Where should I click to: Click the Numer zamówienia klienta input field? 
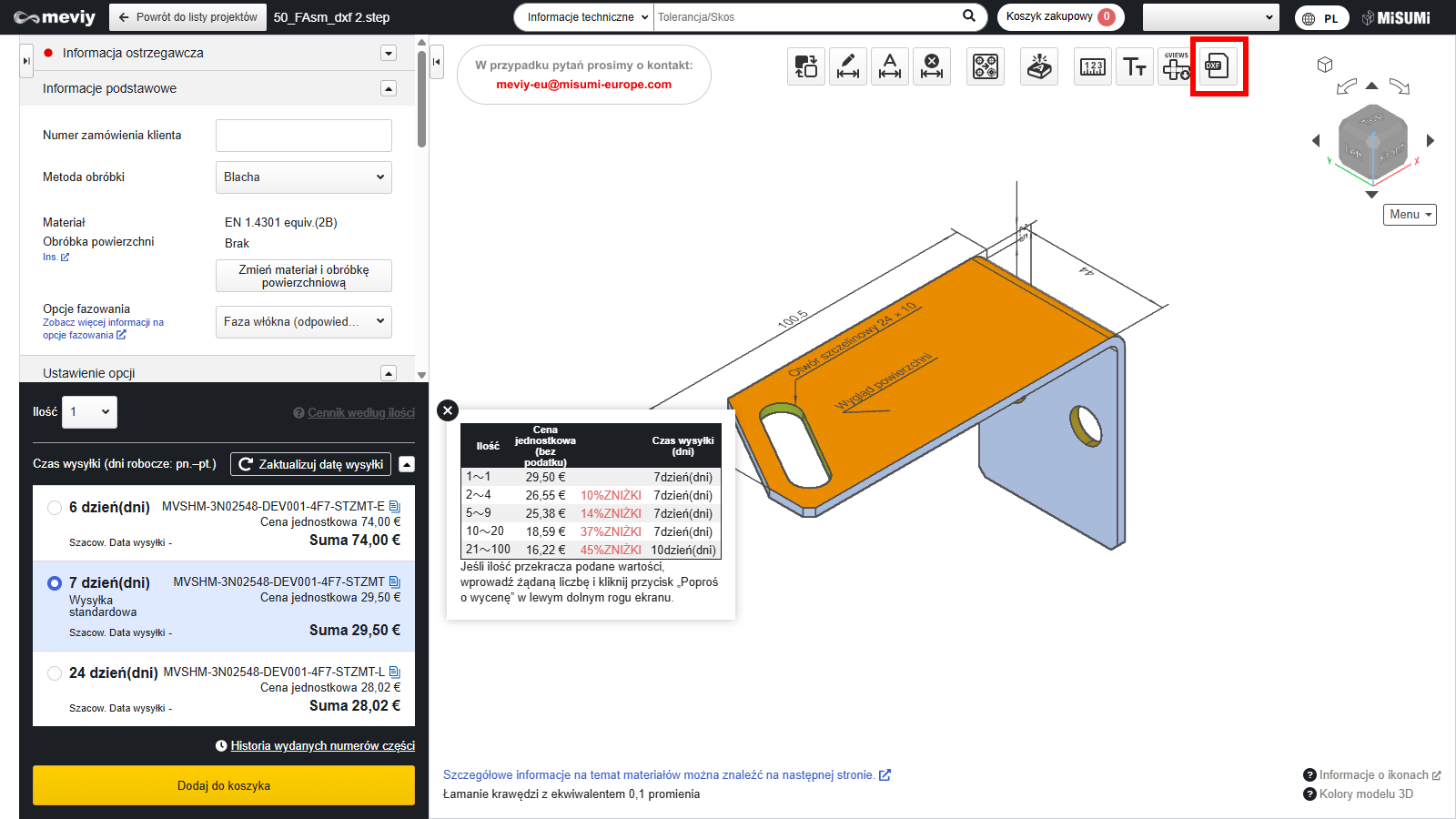click(x=303, y=136)
